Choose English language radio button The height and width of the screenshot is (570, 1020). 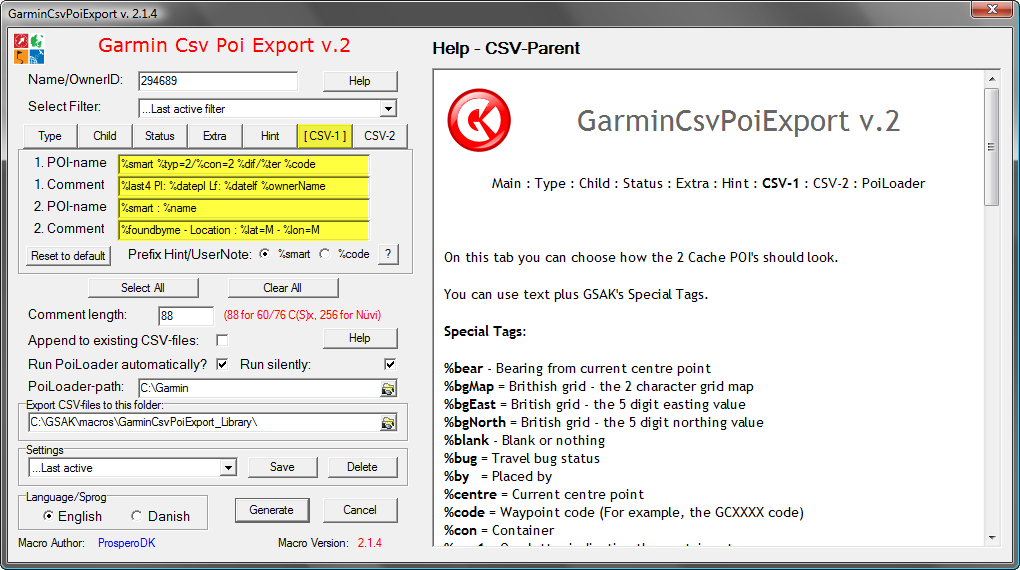click(48, 516)
